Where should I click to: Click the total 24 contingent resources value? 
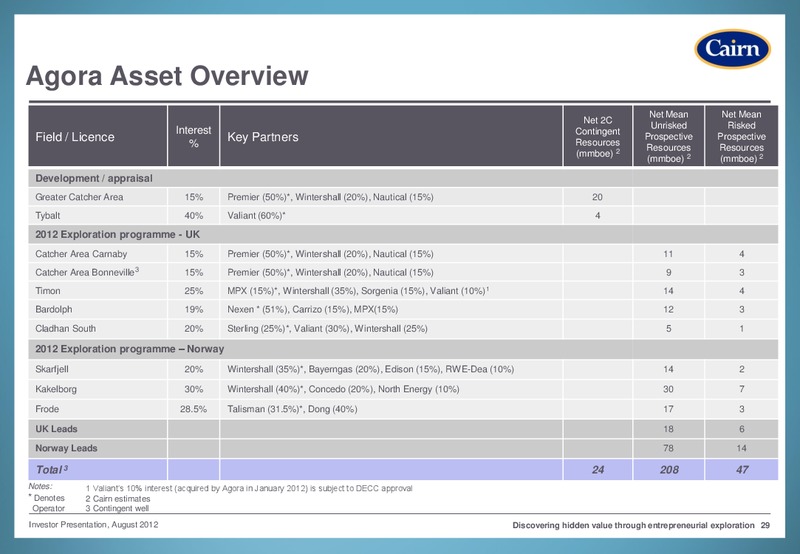tap(598, 469)
